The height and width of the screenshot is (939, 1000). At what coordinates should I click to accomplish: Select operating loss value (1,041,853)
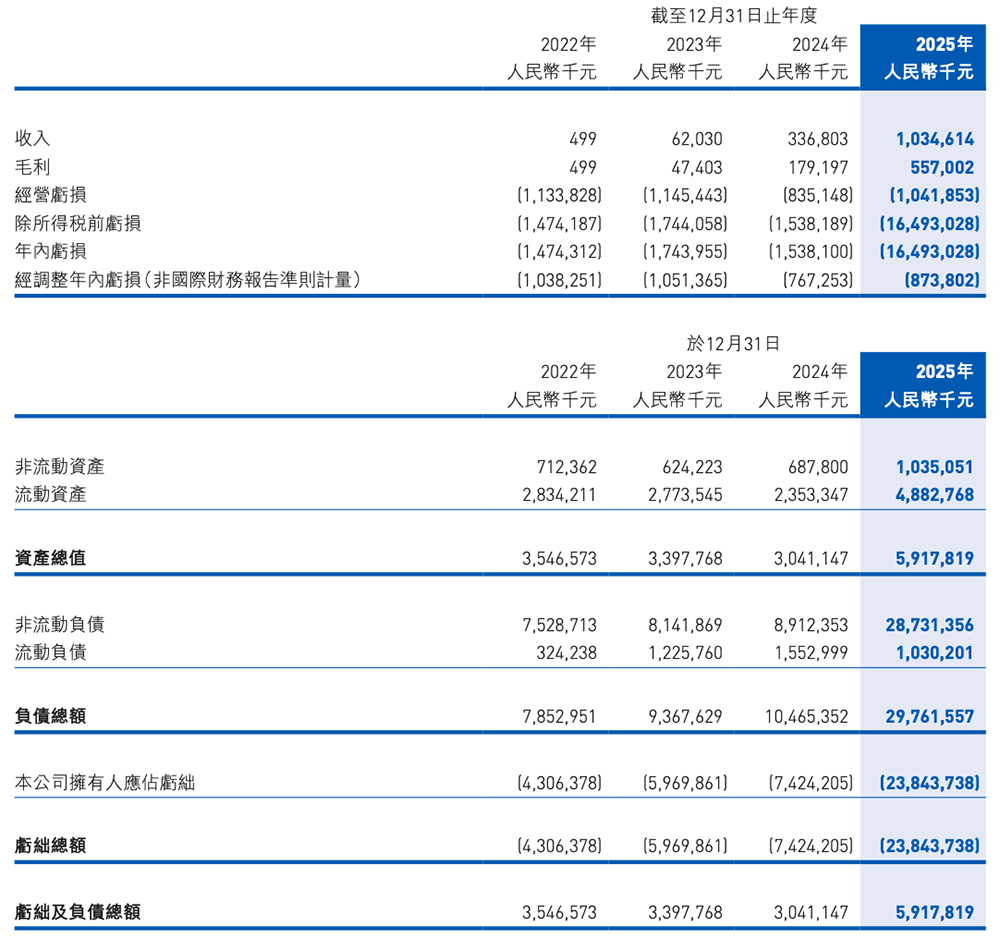(x=934, y=195)
